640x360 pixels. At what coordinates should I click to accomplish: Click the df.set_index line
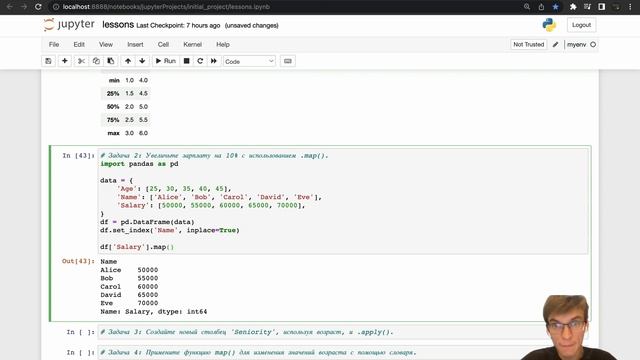coord(170,230)
